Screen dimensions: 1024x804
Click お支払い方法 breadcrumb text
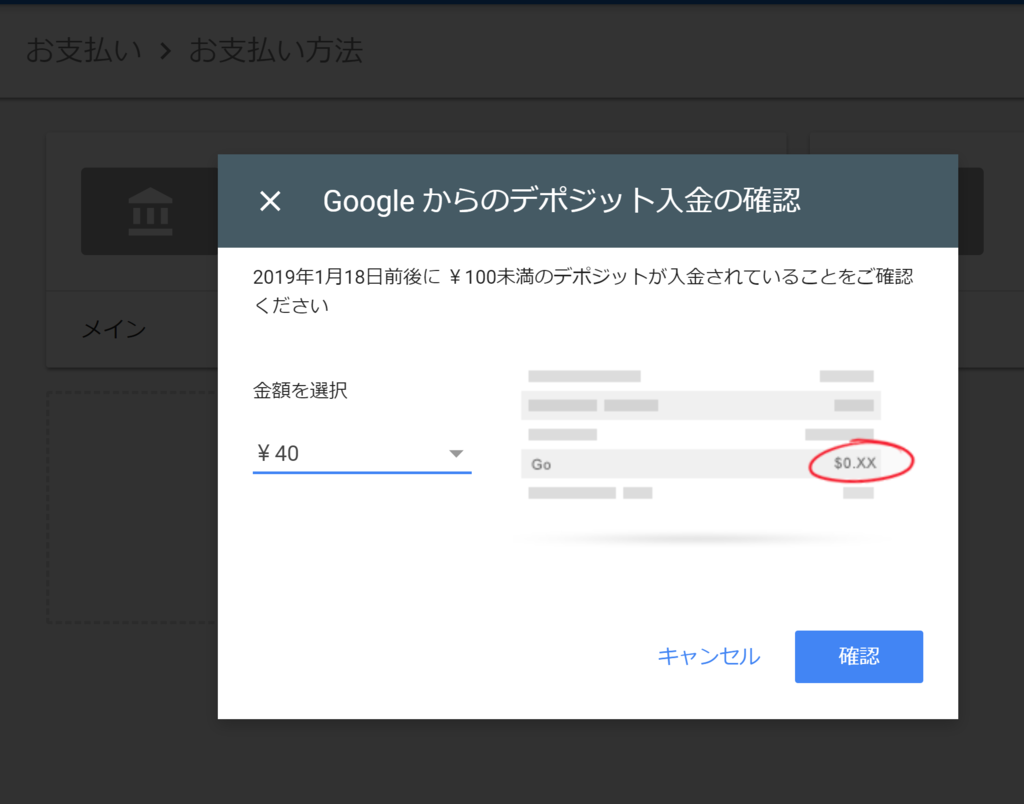pos(276,51)
